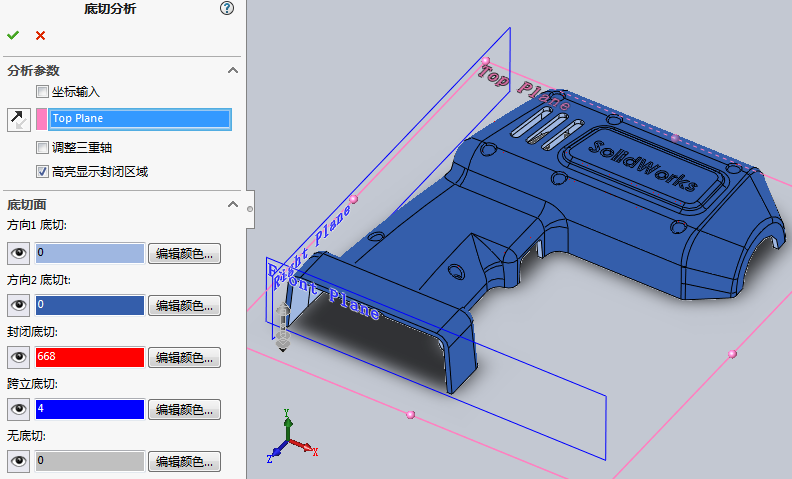Uncheck 高亮显示封闭区域
Screen dimensions: 792x479
(42, 172)
